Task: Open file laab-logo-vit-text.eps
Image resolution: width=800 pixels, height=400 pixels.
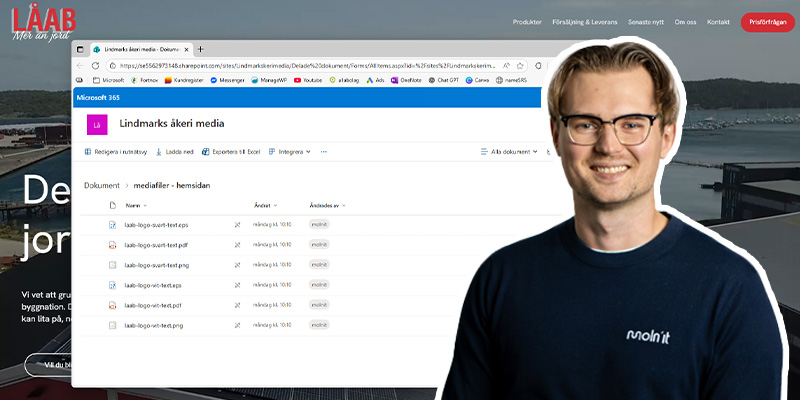Action: (153, 285)
